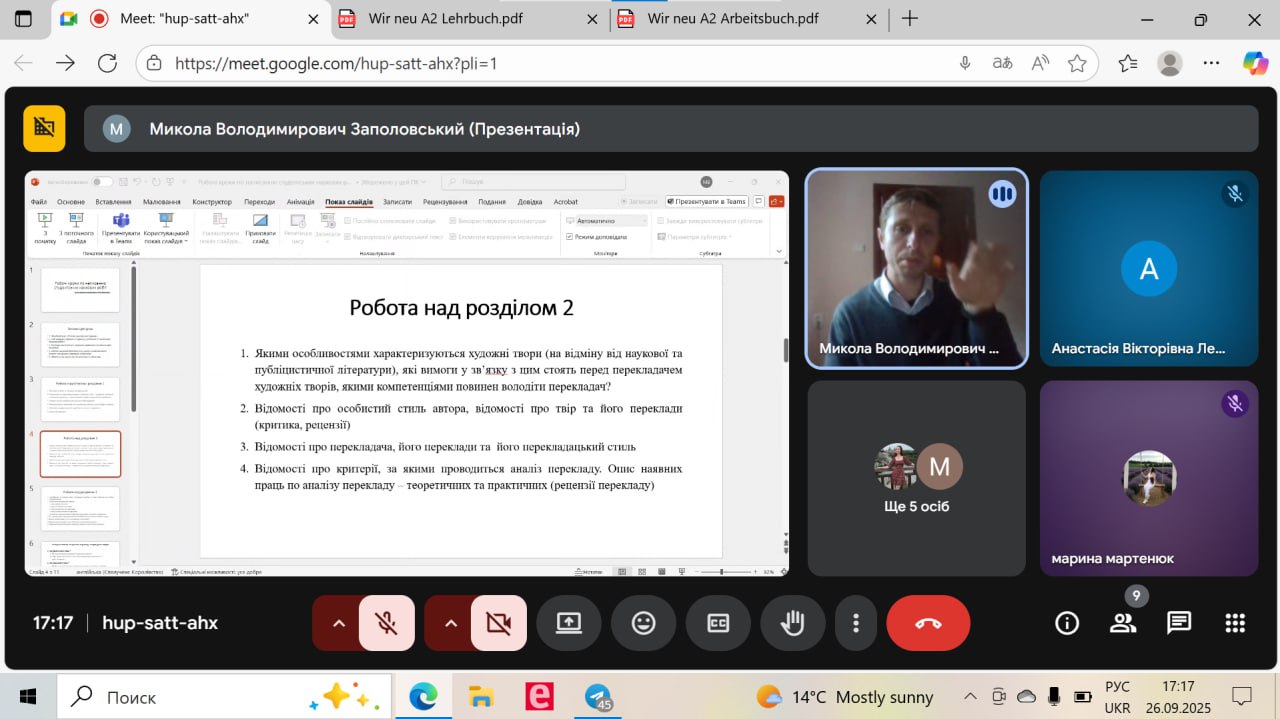
Task: Click the present screen icon
Action: (x=568, y=623)
